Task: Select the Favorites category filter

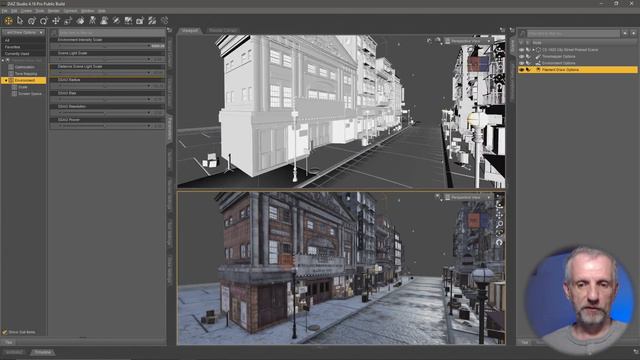Action: click(x=23, y=47)
